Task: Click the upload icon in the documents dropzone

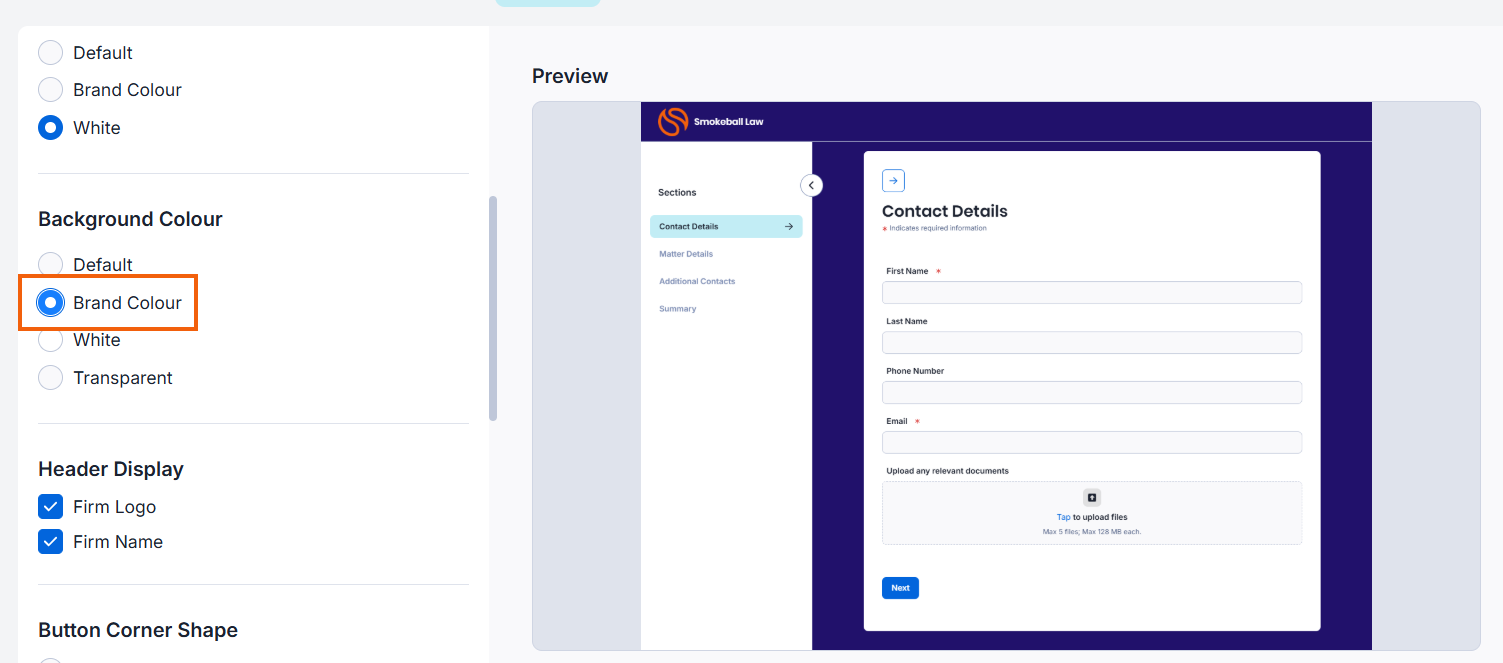Action: (x=1092, y=497)
